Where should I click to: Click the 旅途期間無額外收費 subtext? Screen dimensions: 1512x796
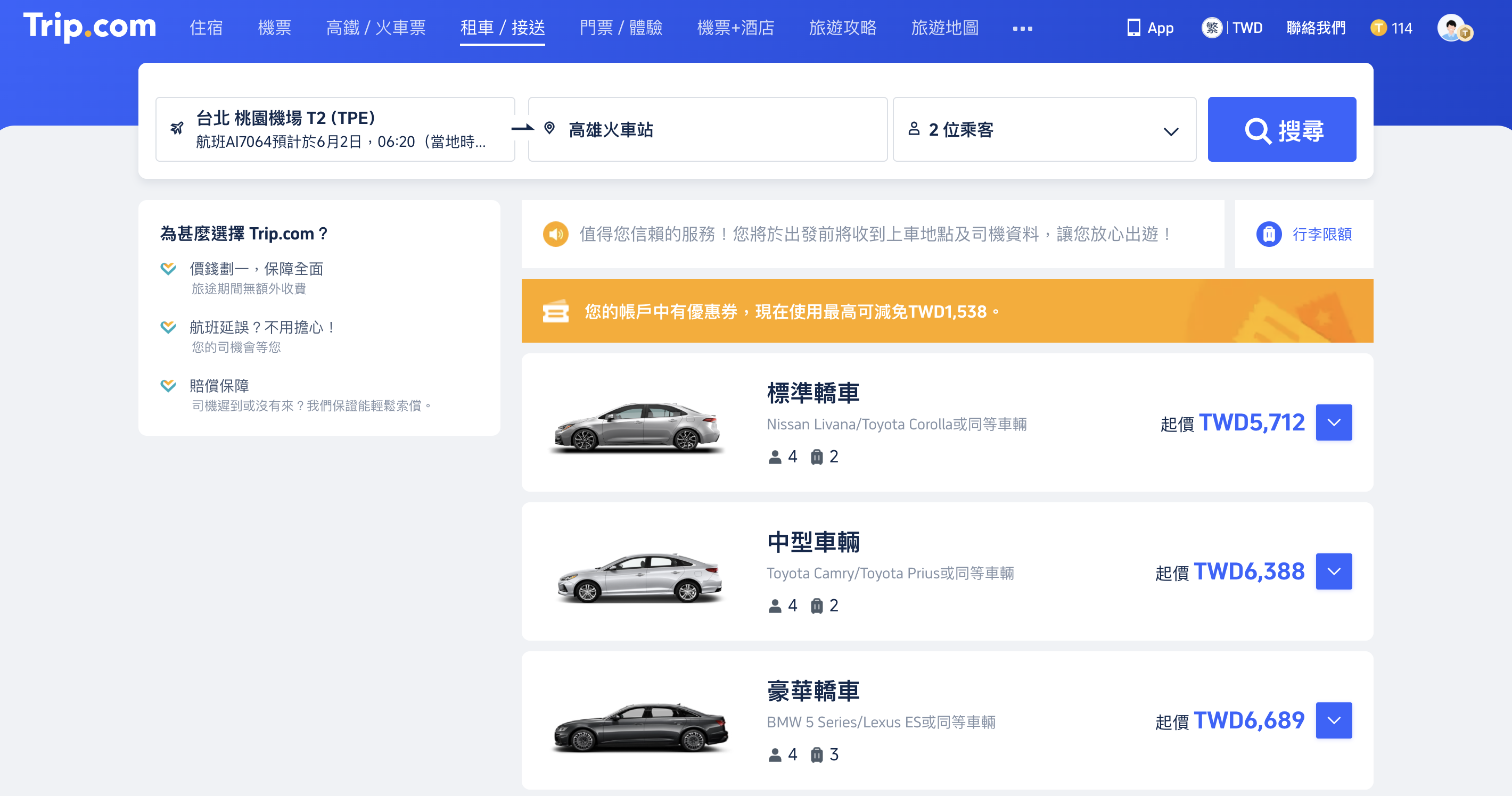[249, 288]
